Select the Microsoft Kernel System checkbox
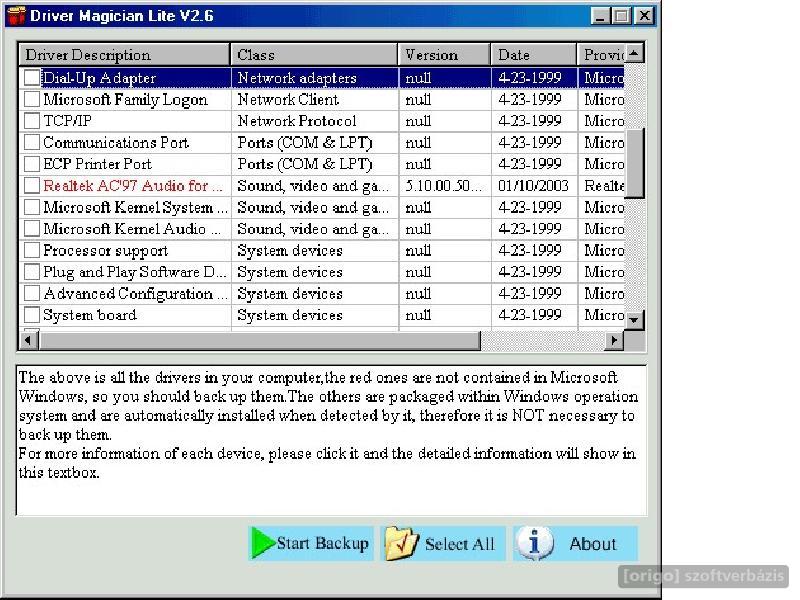800x600 pixels. click(x=32, y=207)
